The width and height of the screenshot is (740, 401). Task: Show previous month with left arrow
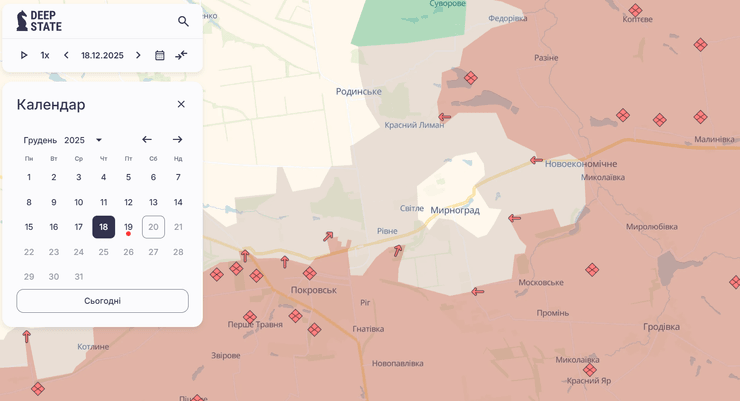click(147, 140)
